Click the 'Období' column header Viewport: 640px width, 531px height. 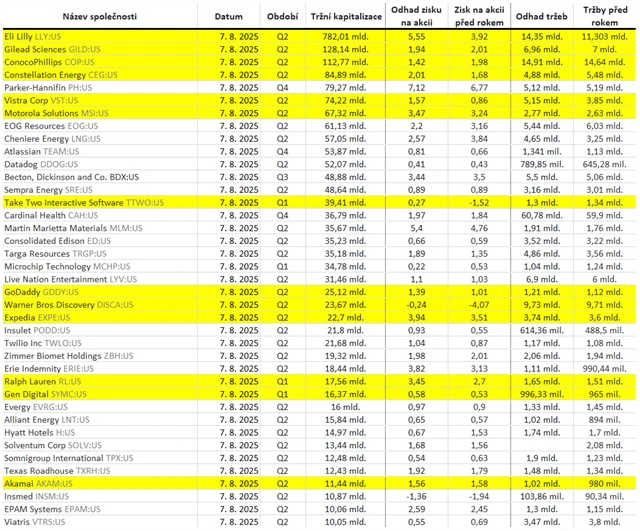282,17
